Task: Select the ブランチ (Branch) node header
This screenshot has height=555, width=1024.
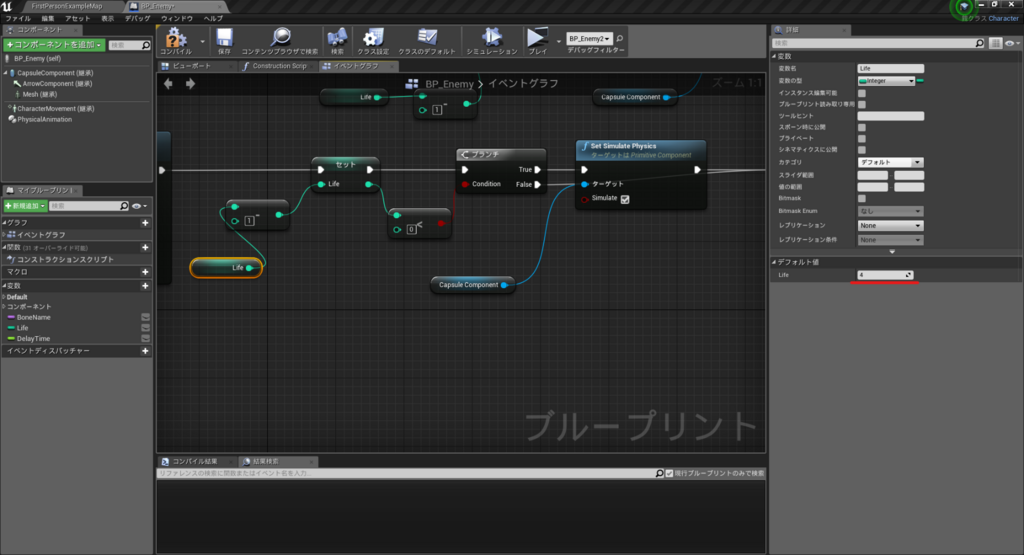Action: 501,155
